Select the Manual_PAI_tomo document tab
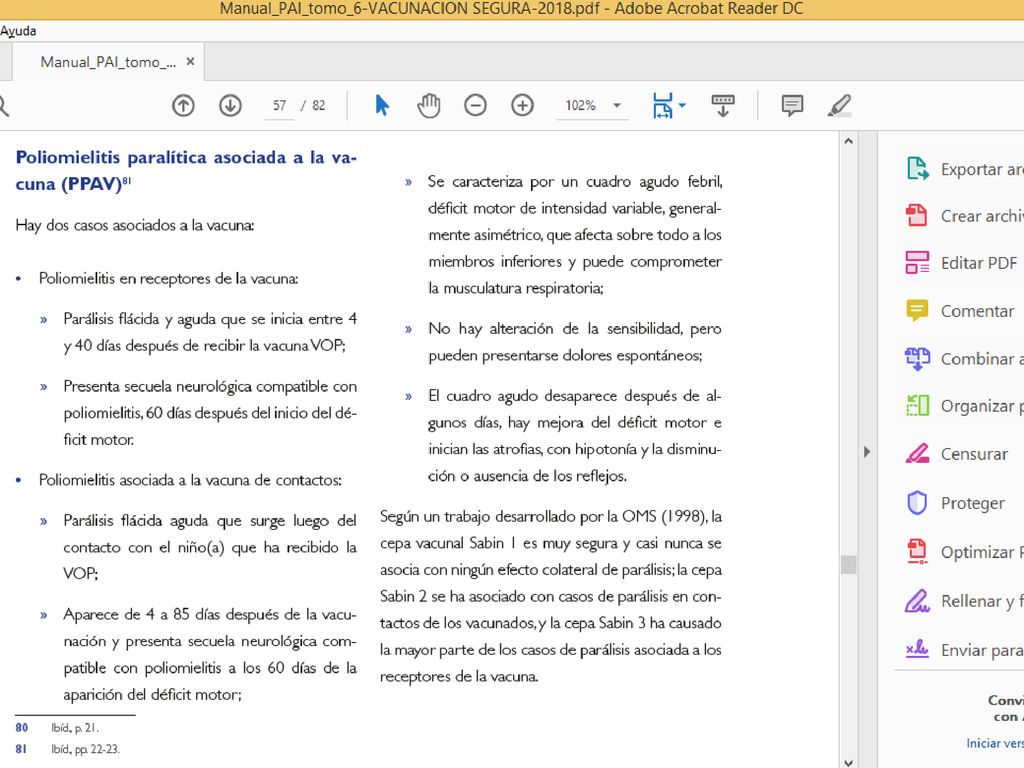Screen dimensions: 1024x768 point(108,62)
